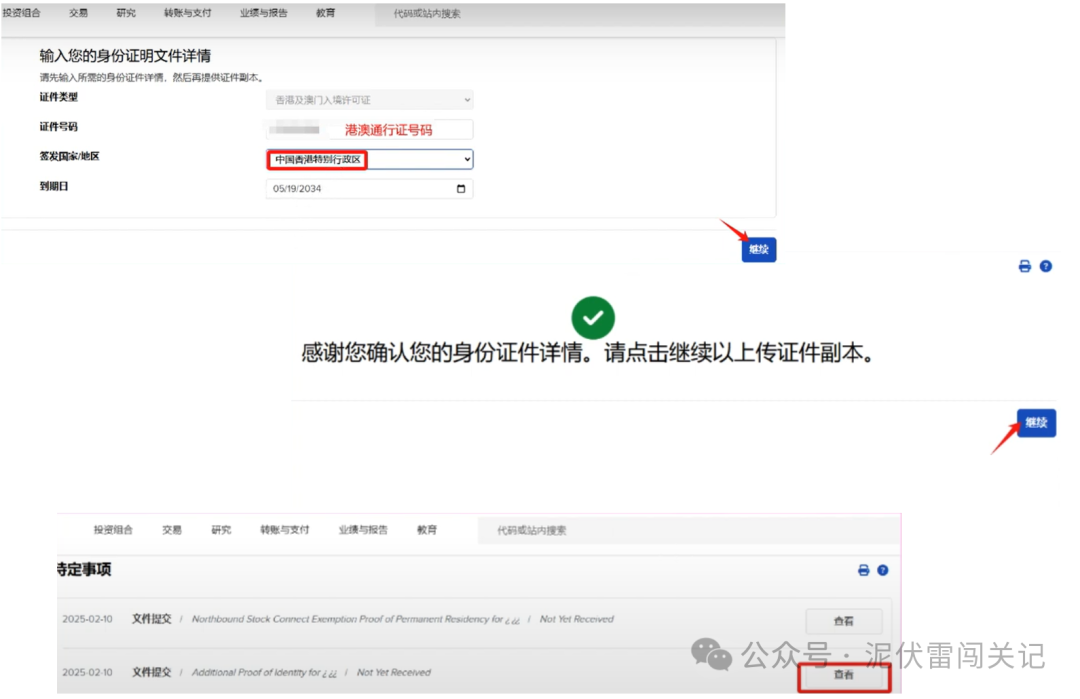Open the calendar picker next to 到期日 date
This screenshot has height=699, width=1080.
pos(459,189)
